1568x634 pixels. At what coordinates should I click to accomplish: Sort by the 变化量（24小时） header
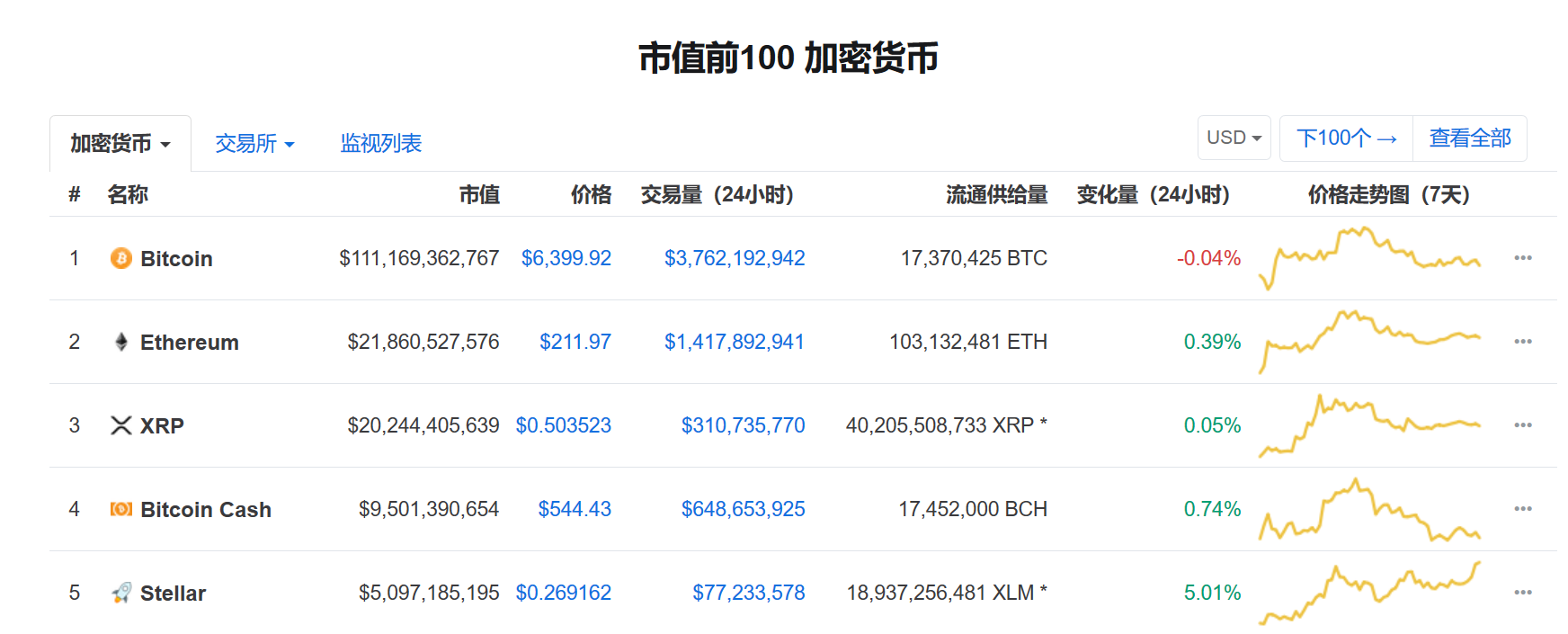[x=1154, y=195]
